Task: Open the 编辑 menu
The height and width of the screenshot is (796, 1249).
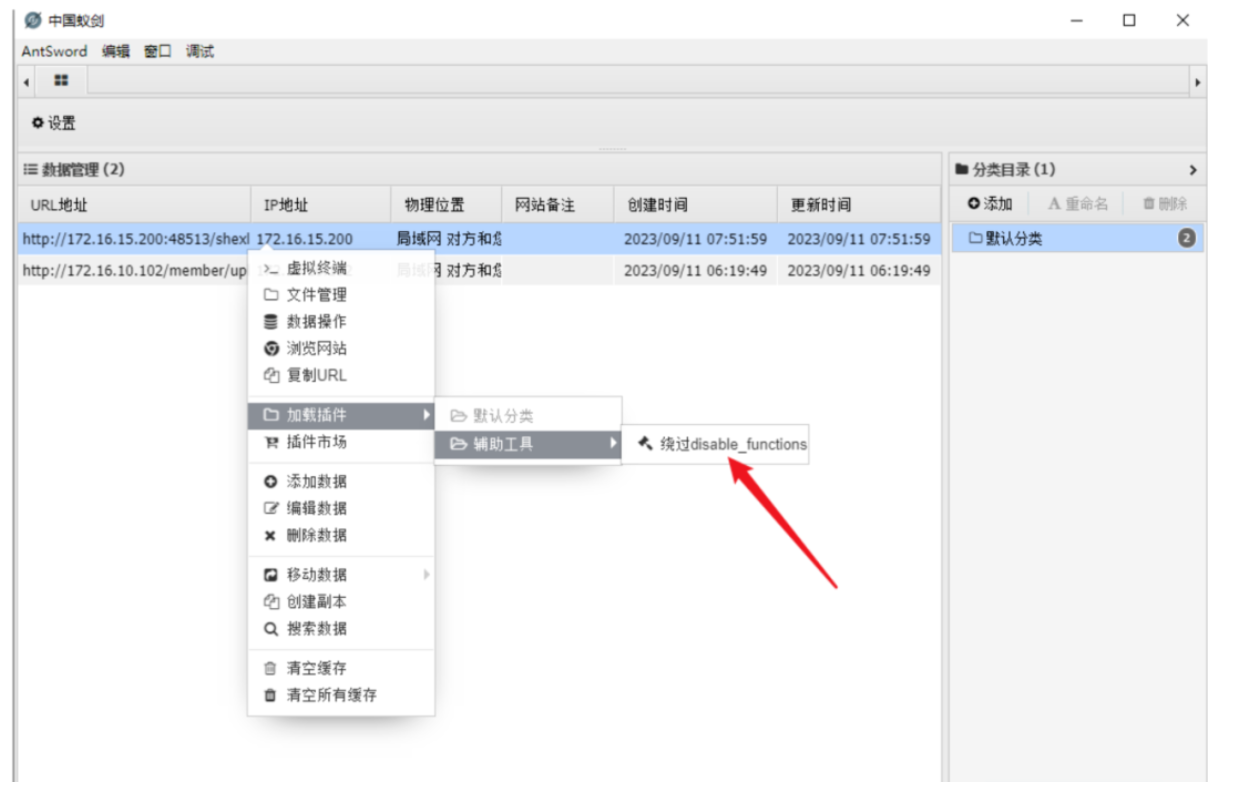Action: coord(116,51)
